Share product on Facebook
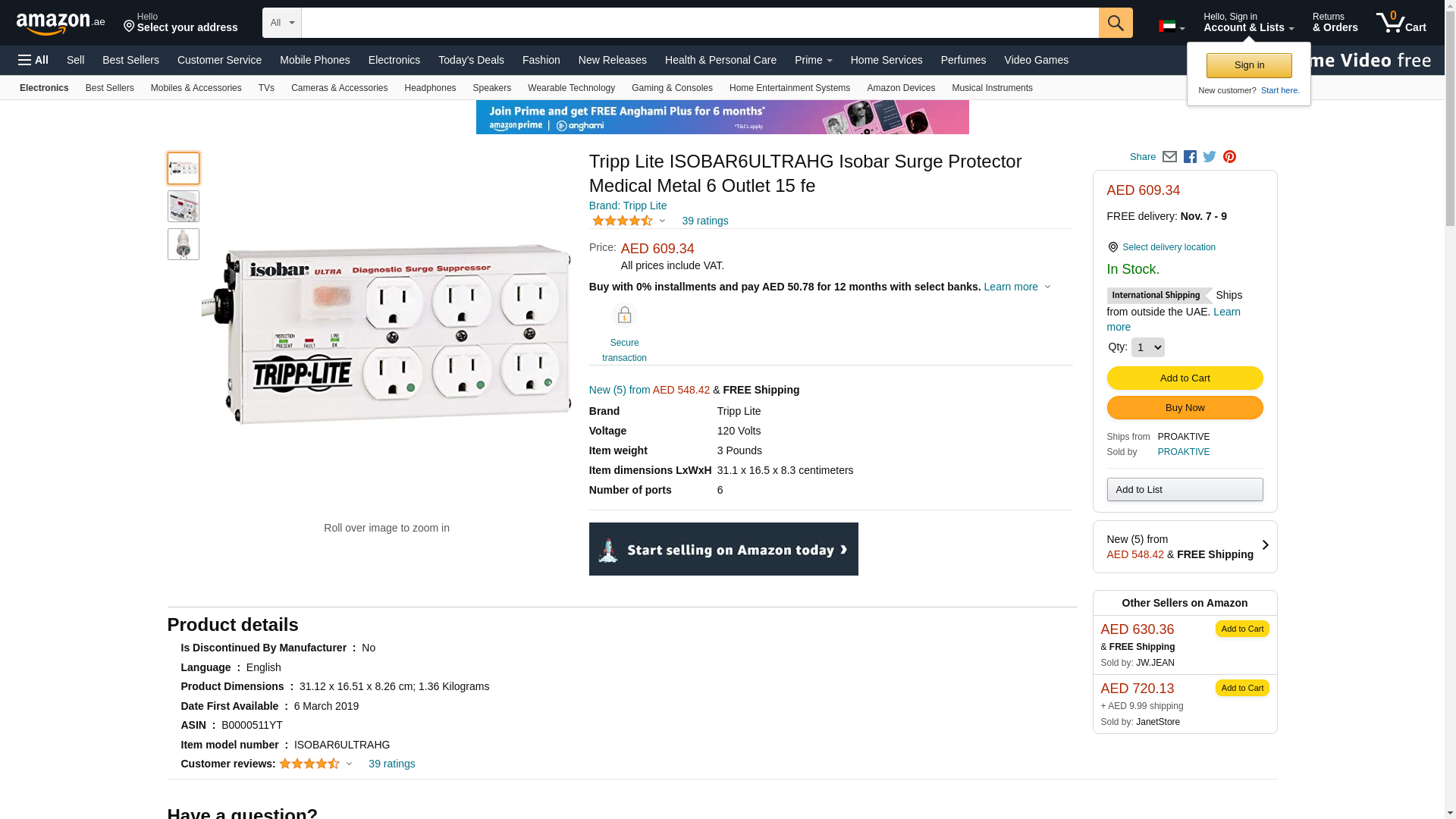The image size is (1456, 819). [x=1190, y=157]
